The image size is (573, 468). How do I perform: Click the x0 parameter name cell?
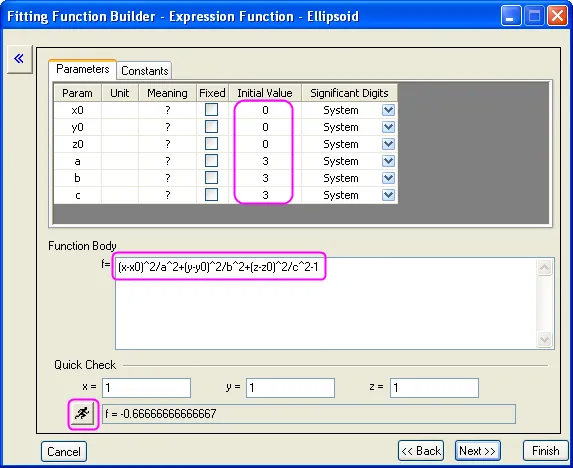tap(77, 110)
